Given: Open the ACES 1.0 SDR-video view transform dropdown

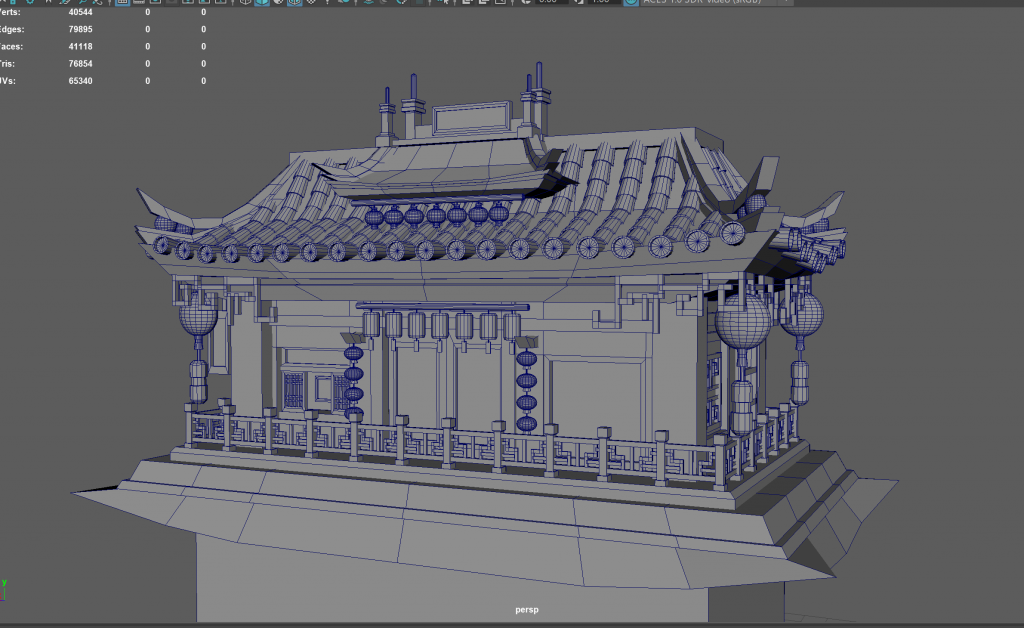Looking at the screenshot, I should (x=716, y=2).
